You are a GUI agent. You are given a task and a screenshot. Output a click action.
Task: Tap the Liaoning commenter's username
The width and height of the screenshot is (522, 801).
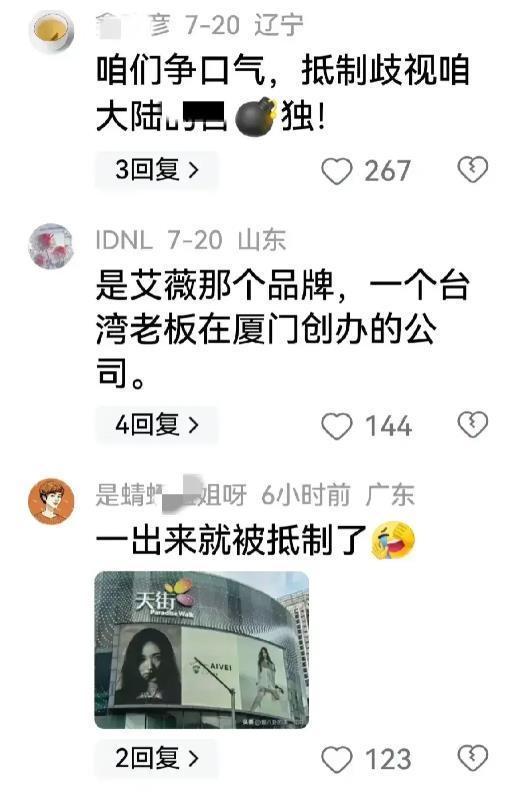(x=133, y=25)
